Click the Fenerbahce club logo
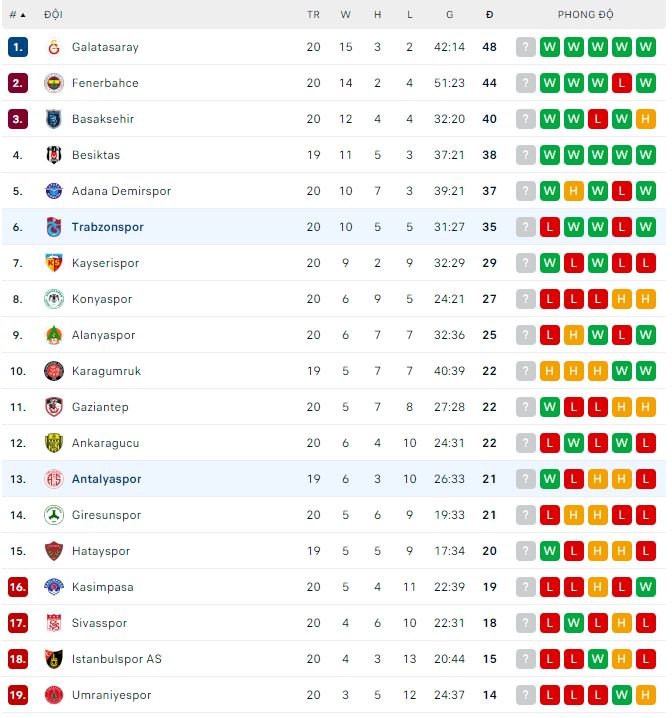 pyautogui.click(x=54, y=83)
